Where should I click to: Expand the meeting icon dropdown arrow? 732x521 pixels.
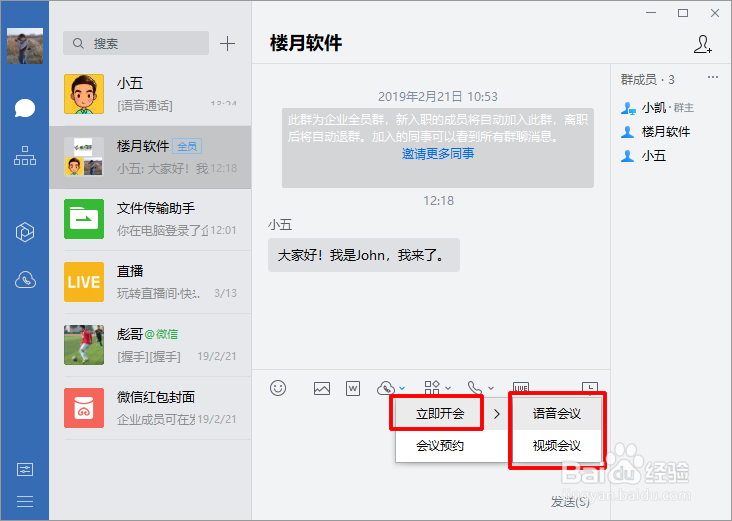pyautogui.click(x=402, y=388)
